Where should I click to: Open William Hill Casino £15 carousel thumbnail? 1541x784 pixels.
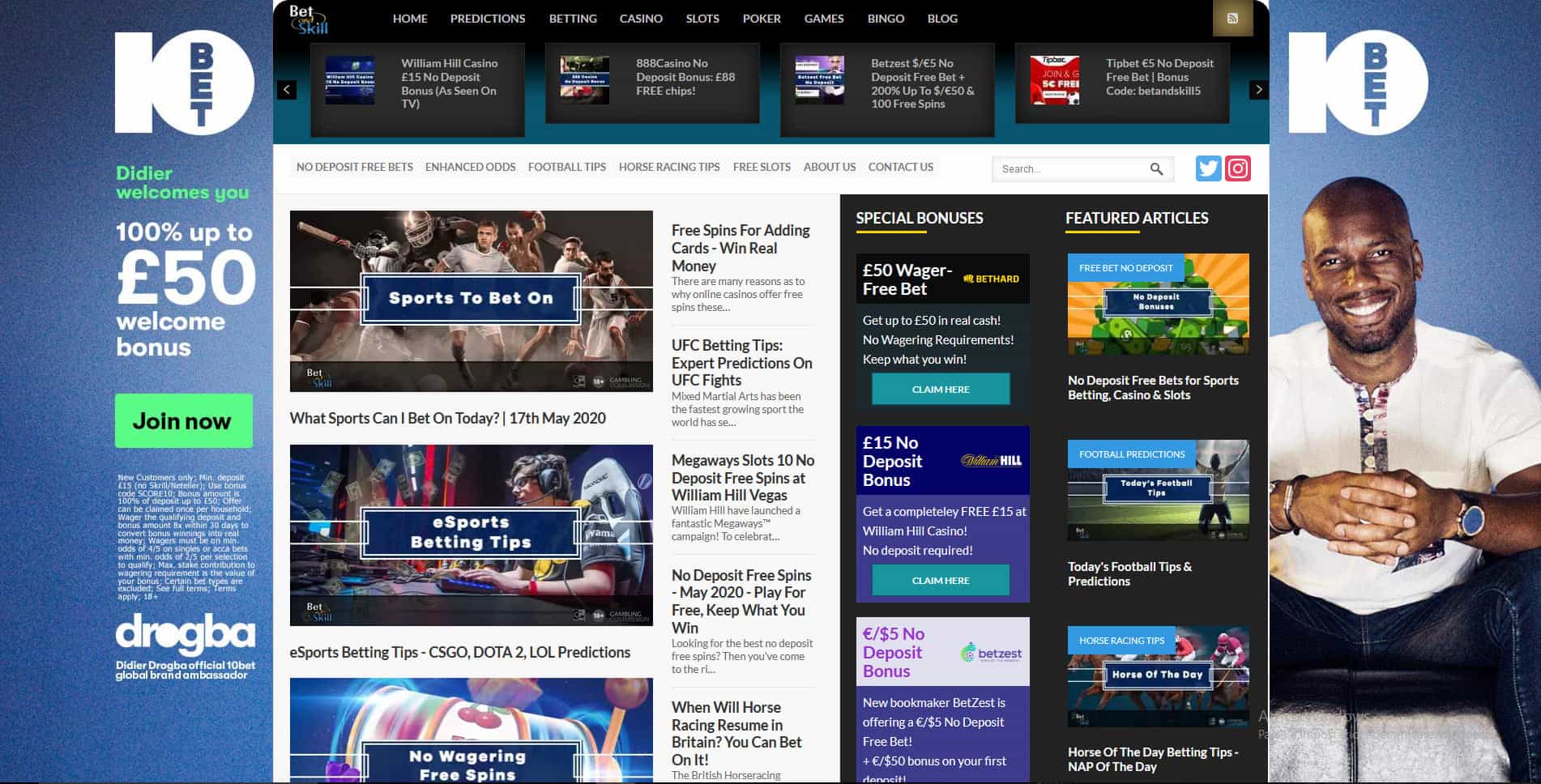point(350,80)
